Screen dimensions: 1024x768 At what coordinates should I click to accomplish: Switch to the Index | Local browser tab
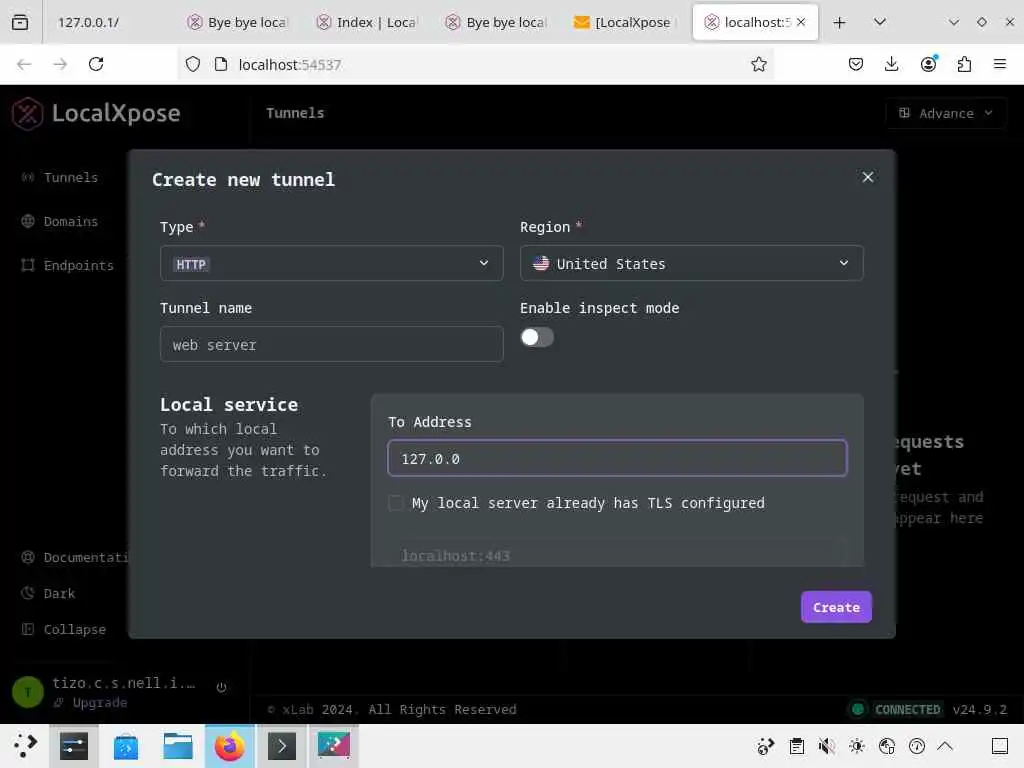(368, 22)
